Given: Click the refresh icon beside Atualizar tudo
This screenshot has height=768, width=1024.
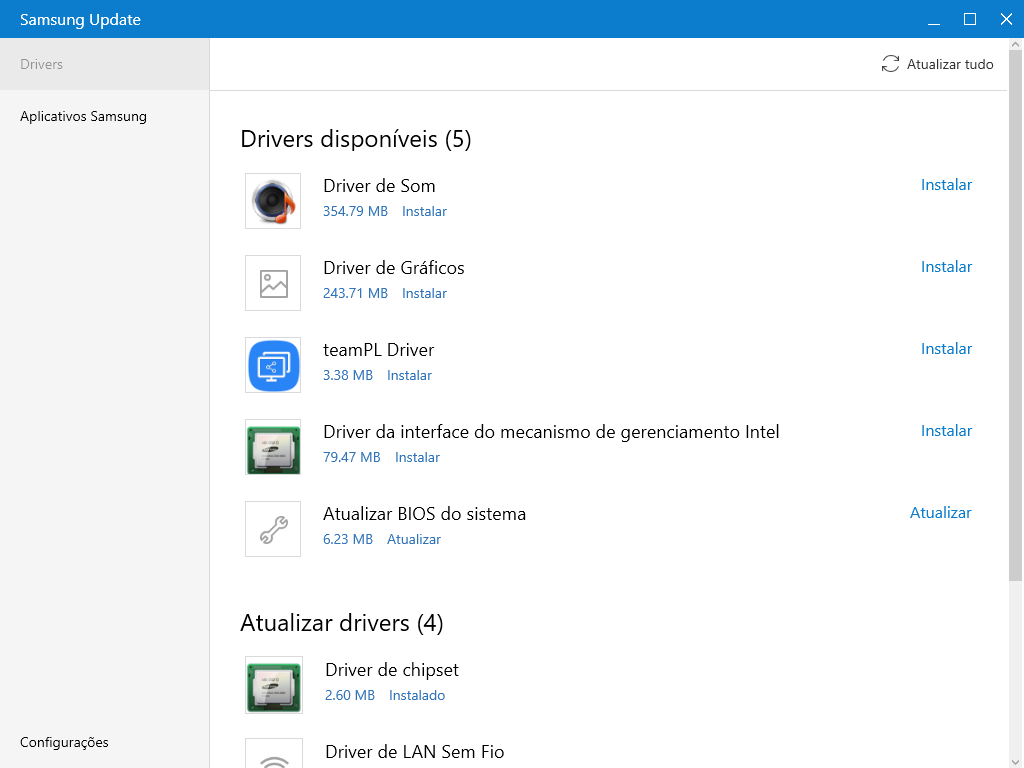Looking at the screenshot, I should pyautogui.click(x=890, y=64).
